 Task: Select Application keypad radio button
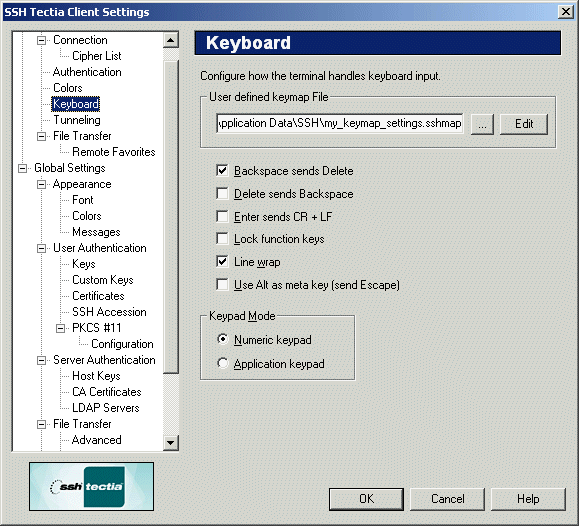point(223,363)
